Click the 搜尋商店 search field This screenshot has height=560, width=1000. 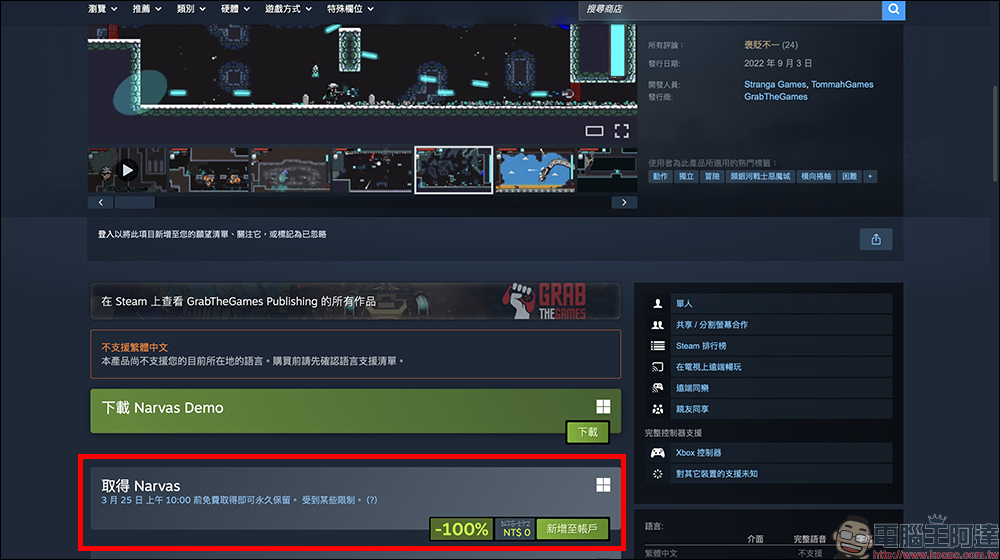(730, 10)
